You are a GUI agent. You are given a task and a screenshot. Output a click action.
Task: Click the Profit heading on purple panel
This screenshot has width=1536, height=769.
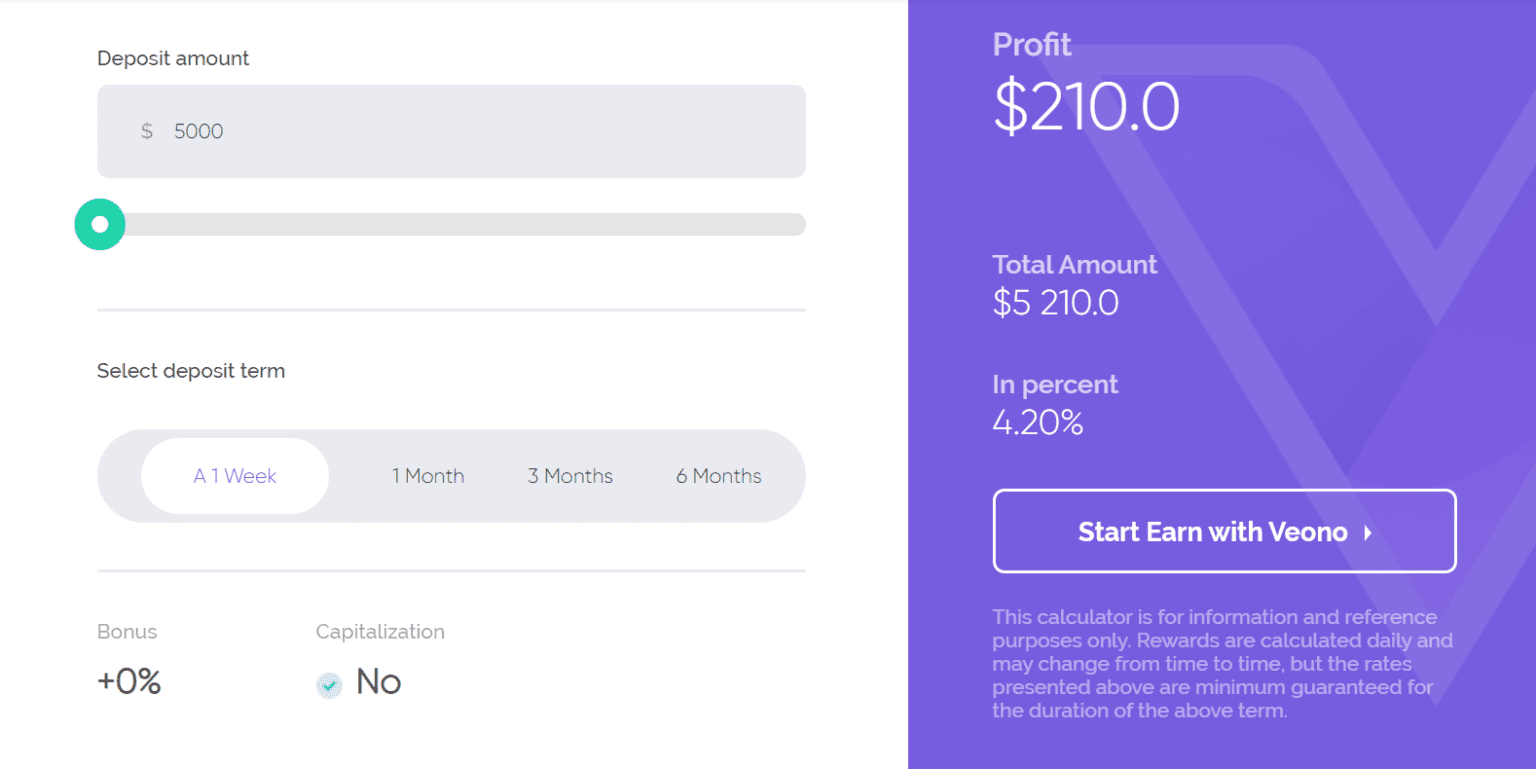(x=1031, y=44)
